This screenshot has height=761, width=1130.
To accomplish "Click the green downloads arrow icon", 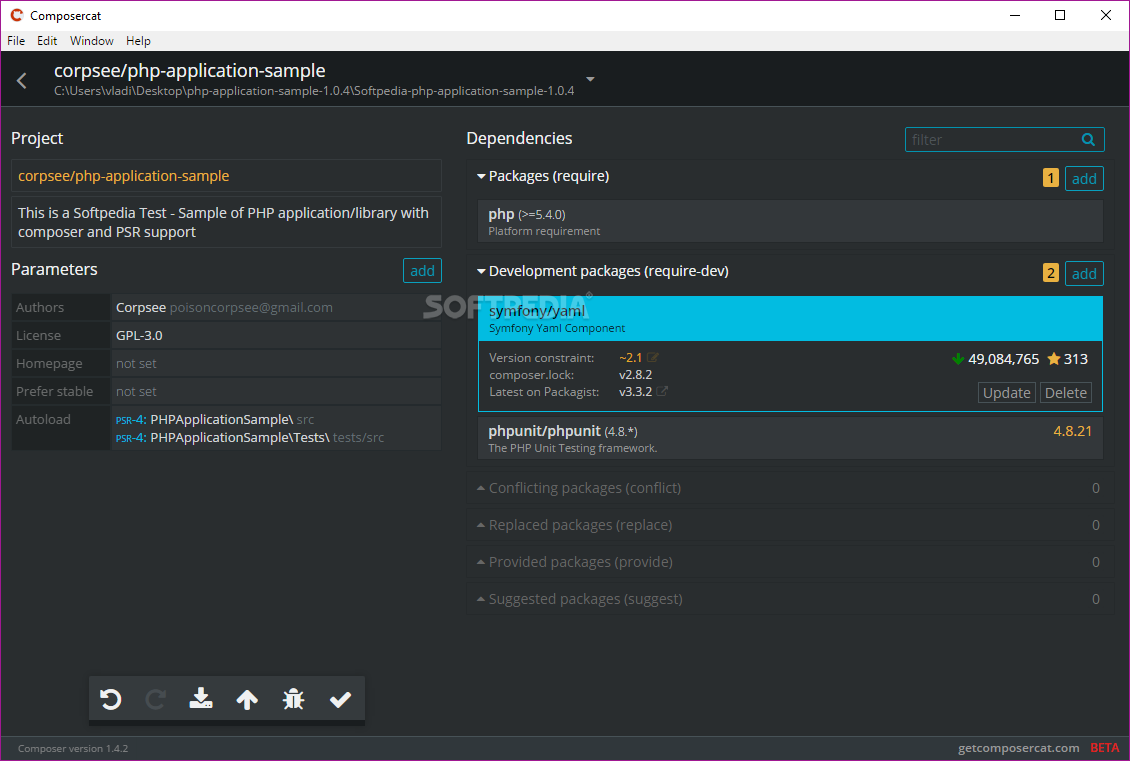I will tap(958, 359).
